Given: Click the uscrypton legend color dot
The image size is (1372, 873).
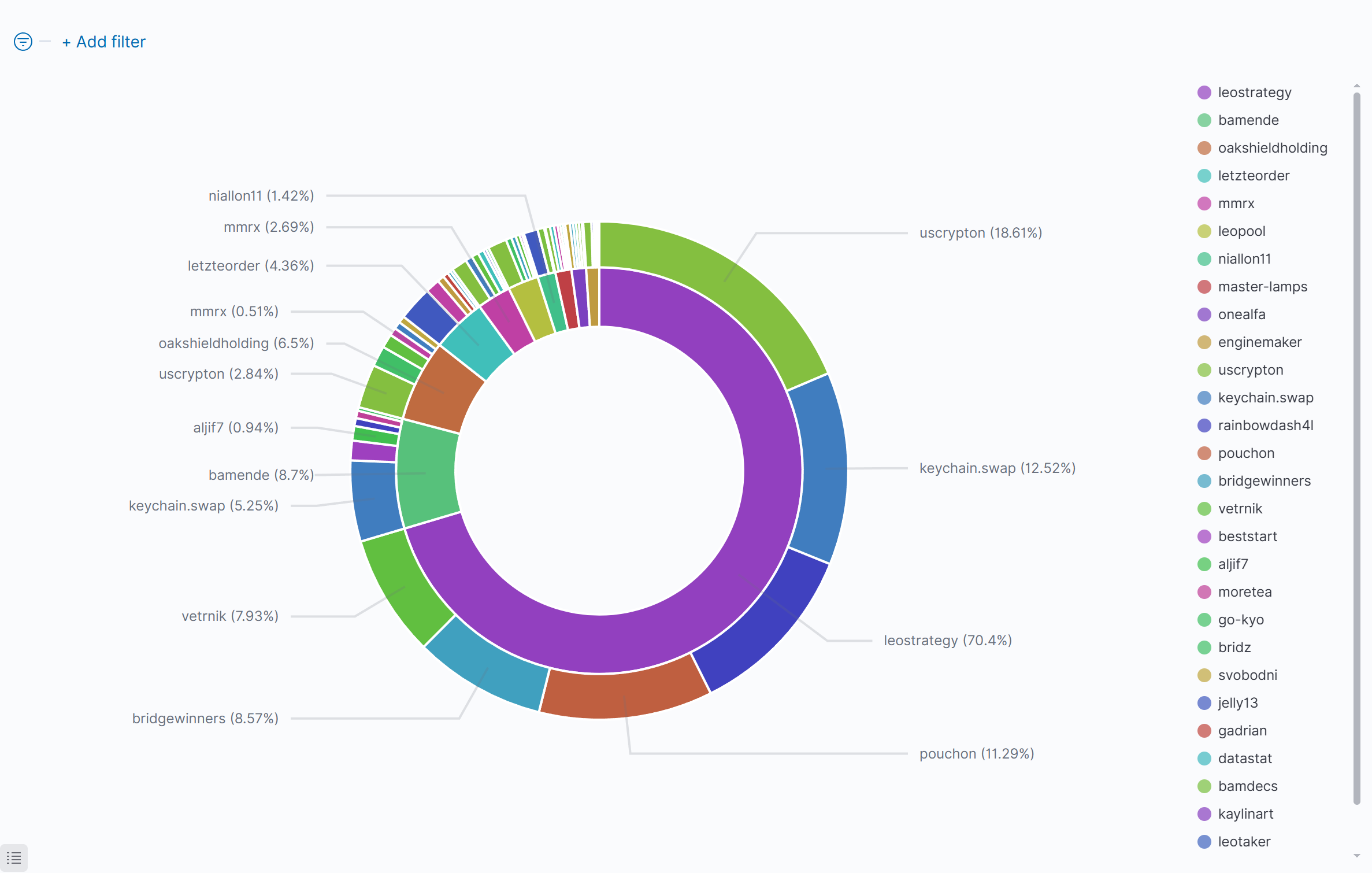Looking at the screenshot, I should [1204, 370].
